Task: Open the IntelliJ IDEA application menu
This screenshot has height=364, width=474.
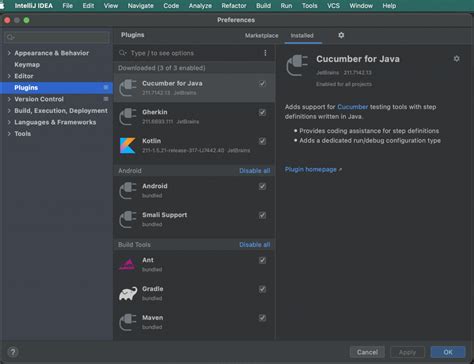Action: tap(34, 6)
